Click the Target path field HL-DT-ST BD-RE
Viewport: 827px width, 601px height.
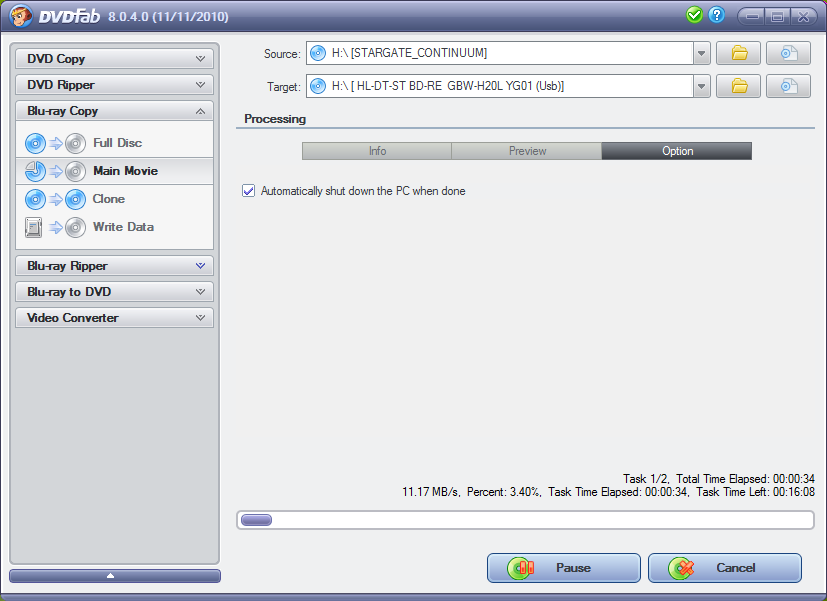499,86
